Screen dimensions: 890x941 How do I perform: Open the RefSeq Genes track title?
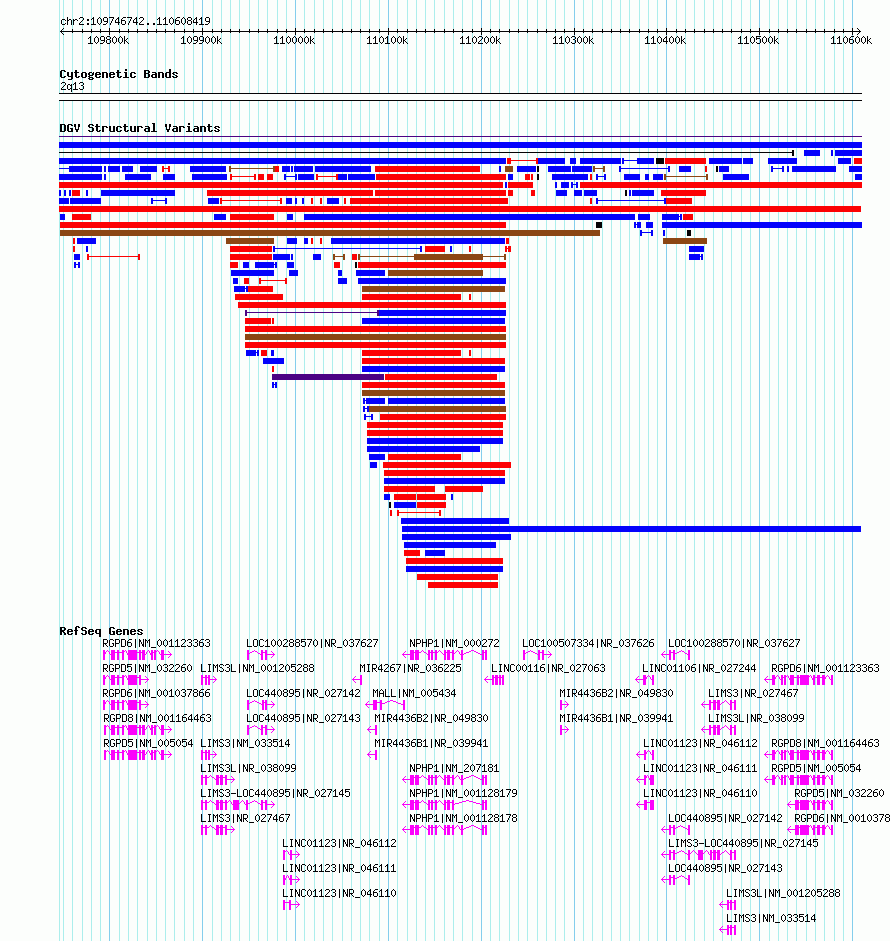coord(101,631)
